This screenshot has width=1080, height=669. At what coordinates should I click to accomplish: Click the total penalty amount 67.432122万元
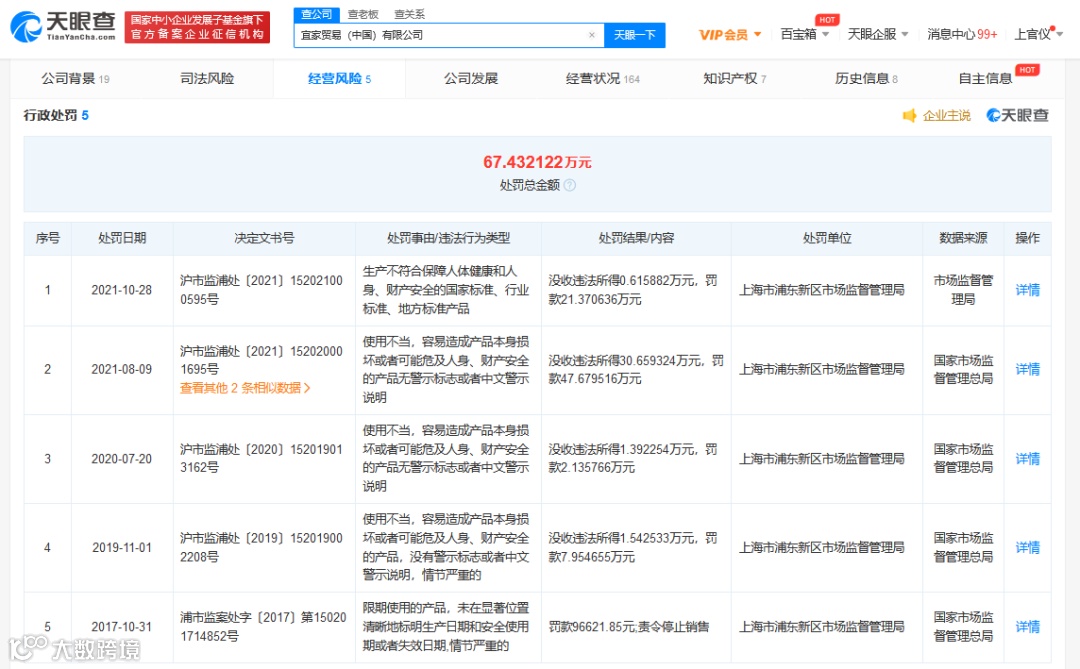click(x=537, y=162)
